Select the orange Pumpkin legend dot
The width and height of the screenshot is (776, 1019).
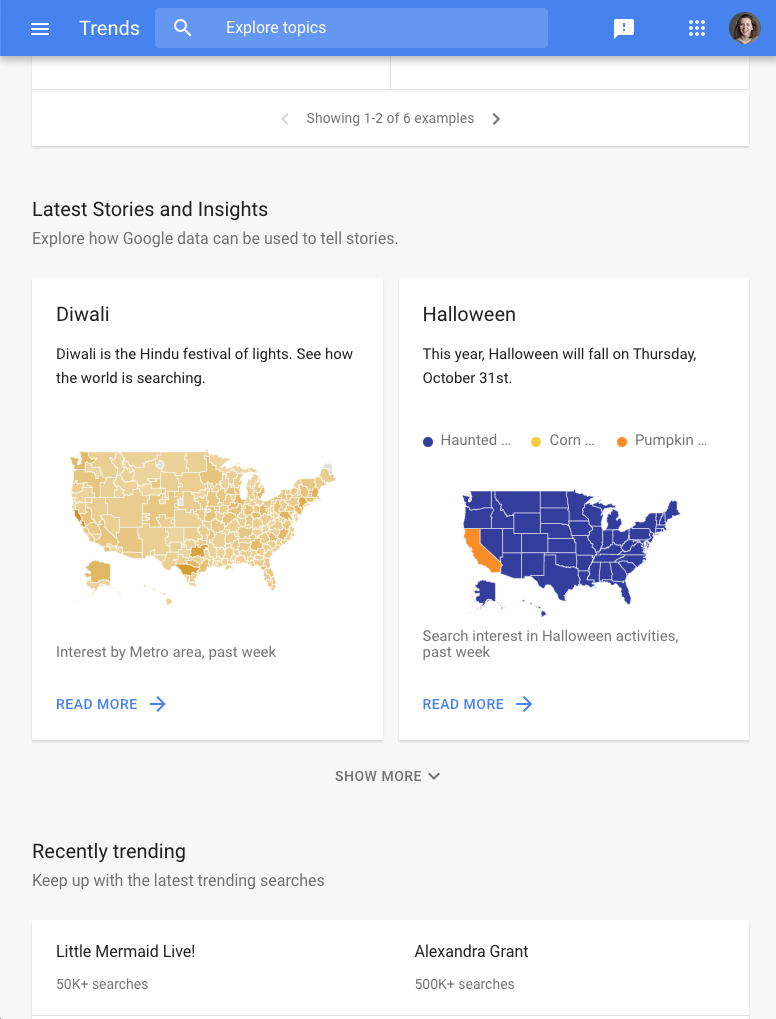[622, 442]
